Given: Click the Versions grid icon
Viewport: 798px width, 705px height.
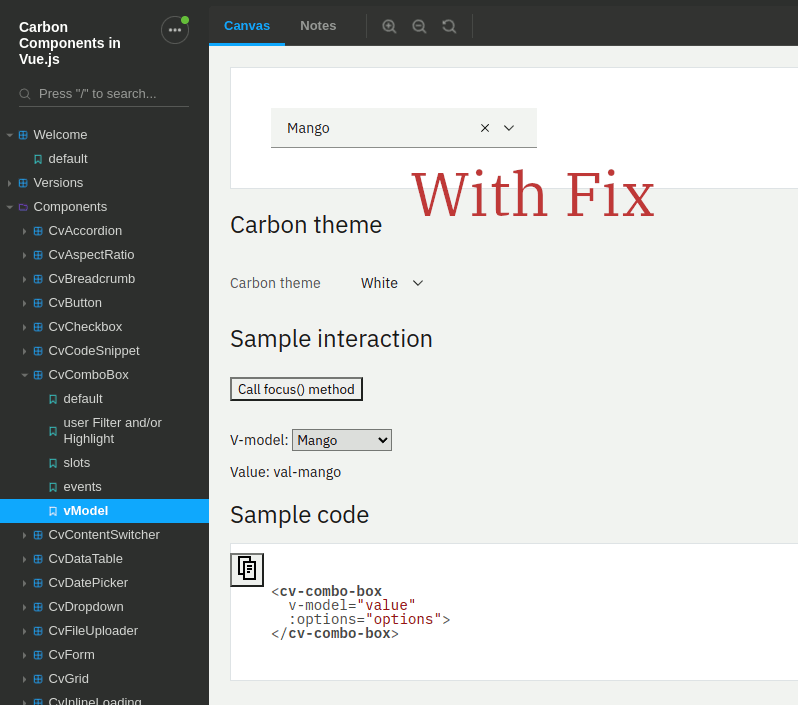Looking at the screenshot, I should click(x=23, y=183).
